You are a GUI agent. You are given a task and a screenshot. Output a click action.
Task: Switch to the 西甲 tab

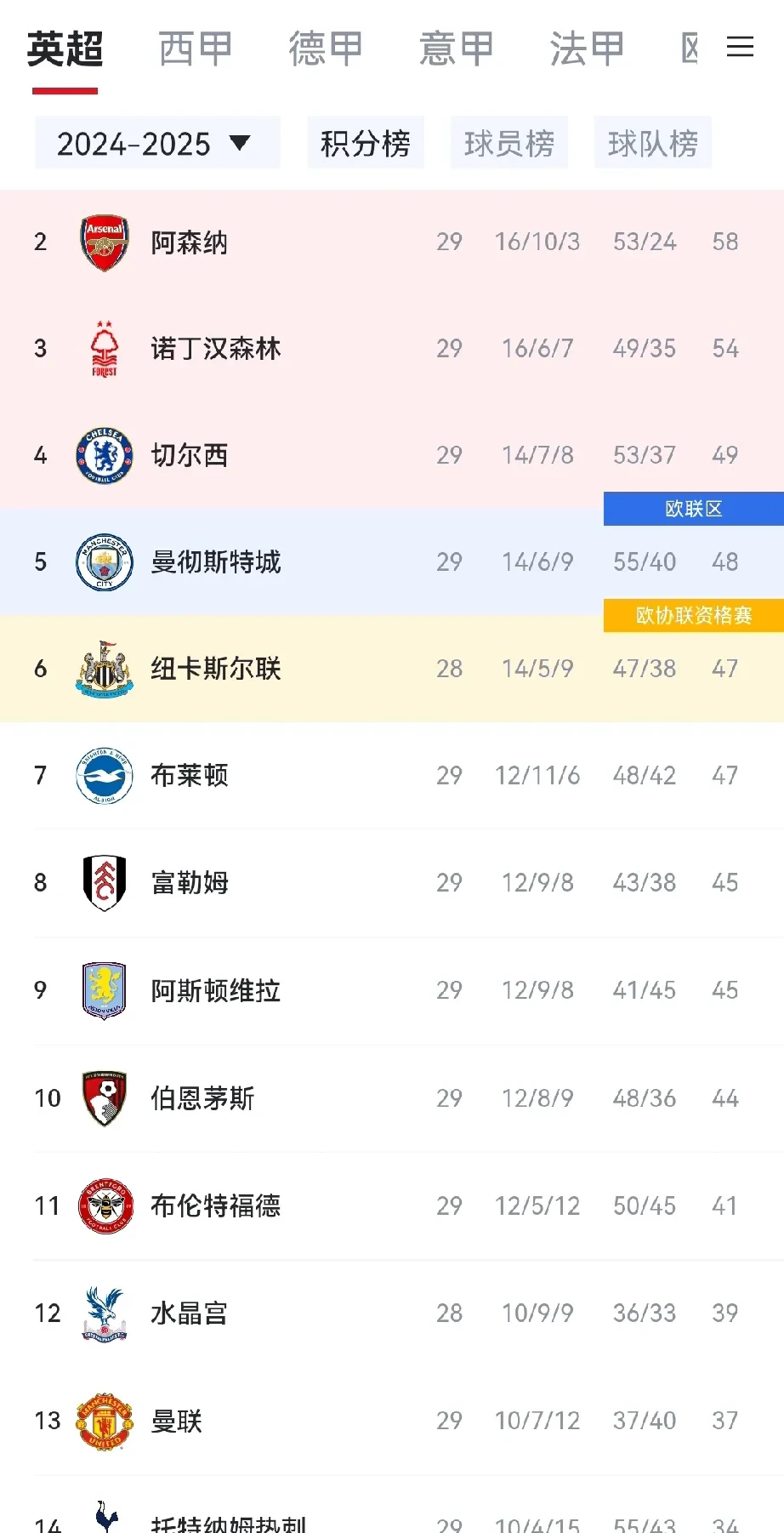[x=195, y=48]
